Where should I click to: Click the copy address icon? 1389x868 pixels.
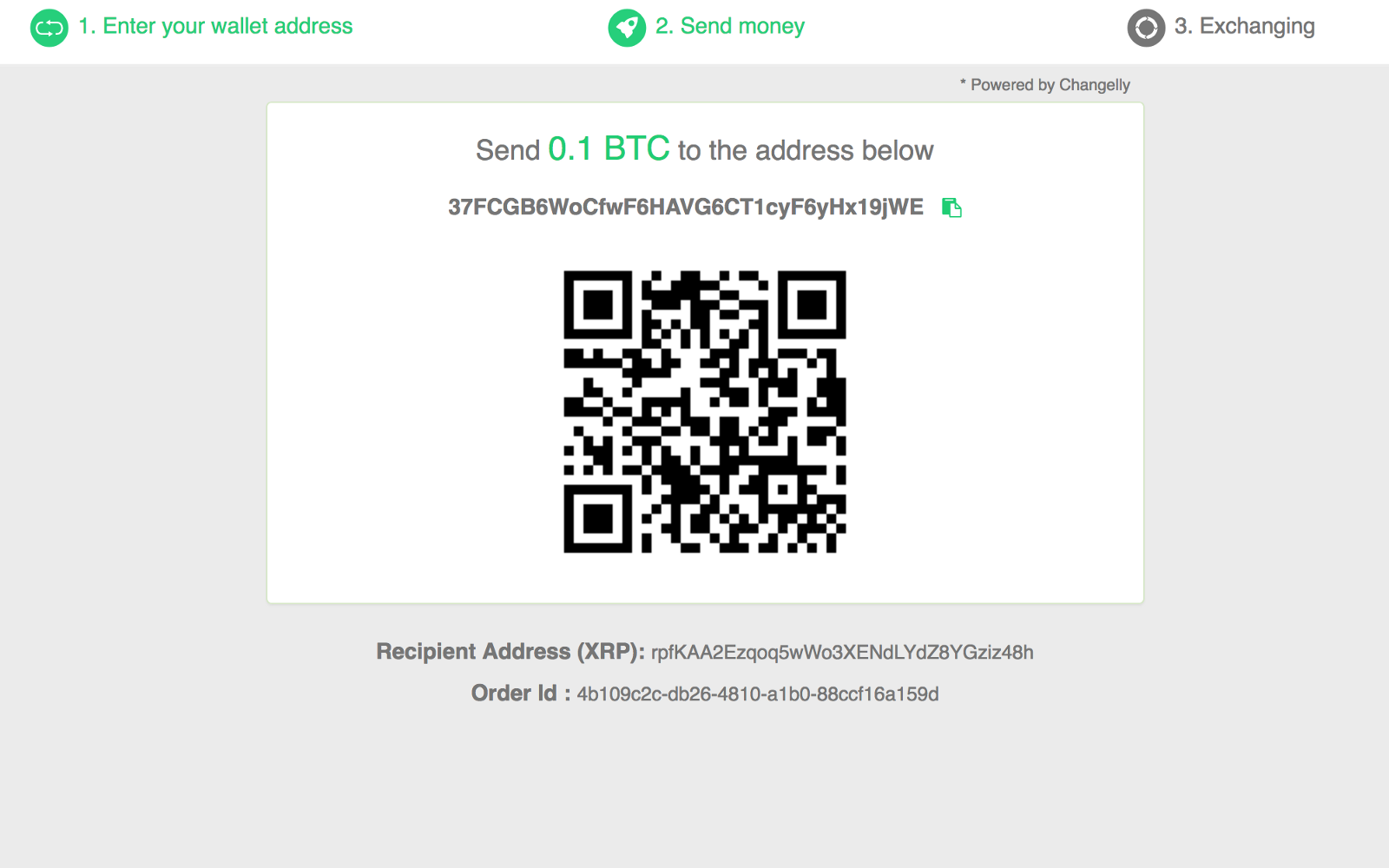pos(951,207)
